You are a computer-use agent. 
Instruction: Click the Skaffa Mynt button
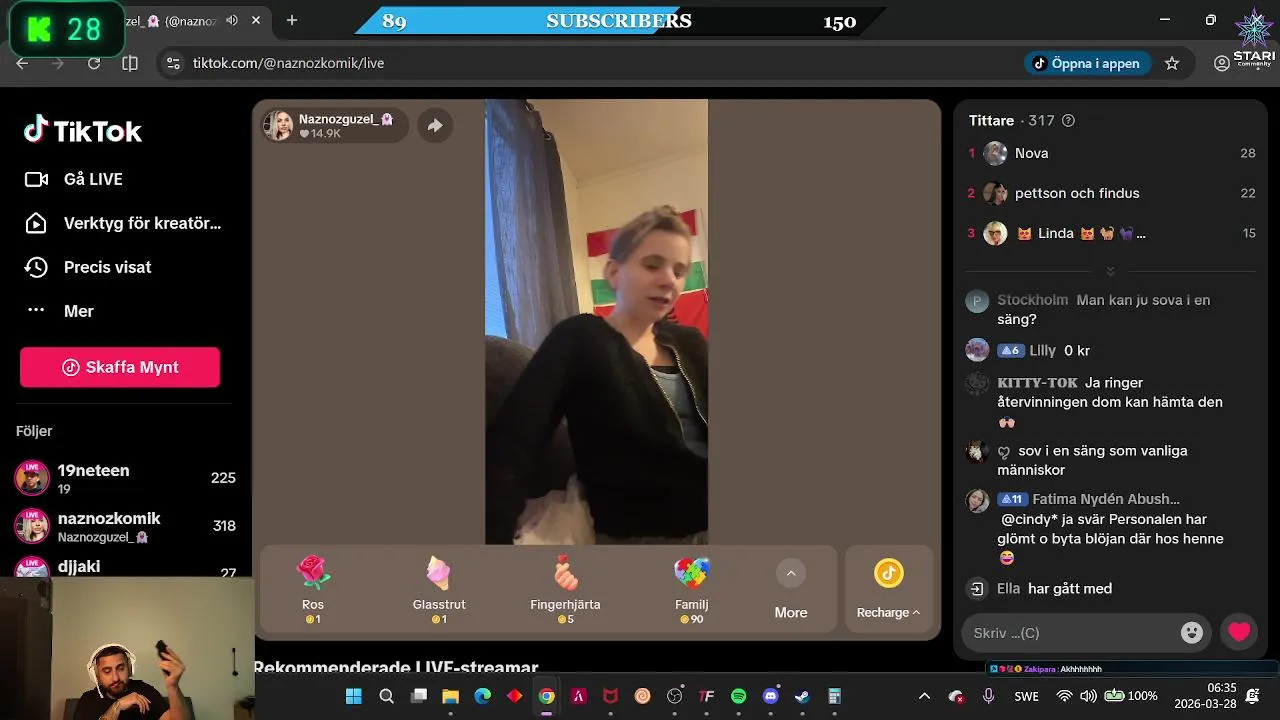click(120, 367)
